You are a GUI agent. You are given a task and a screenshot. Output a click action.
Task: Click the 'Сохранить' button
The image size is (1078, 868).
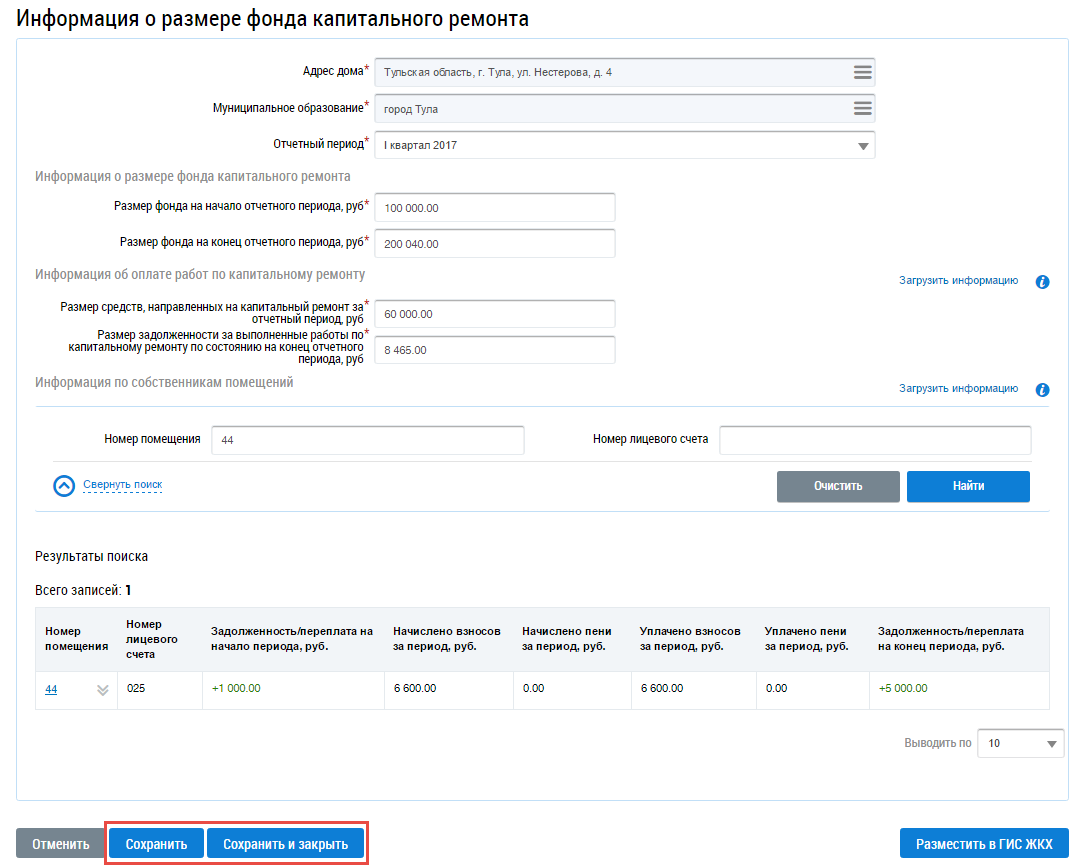(156, 844)
